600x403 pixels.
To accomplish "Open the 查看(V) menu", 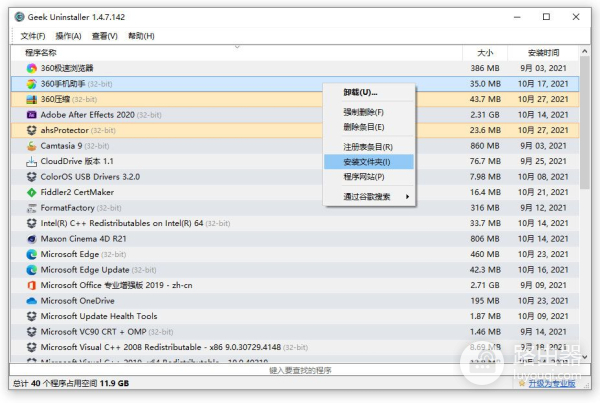I will pyautogui.click(x=104, y=36).
